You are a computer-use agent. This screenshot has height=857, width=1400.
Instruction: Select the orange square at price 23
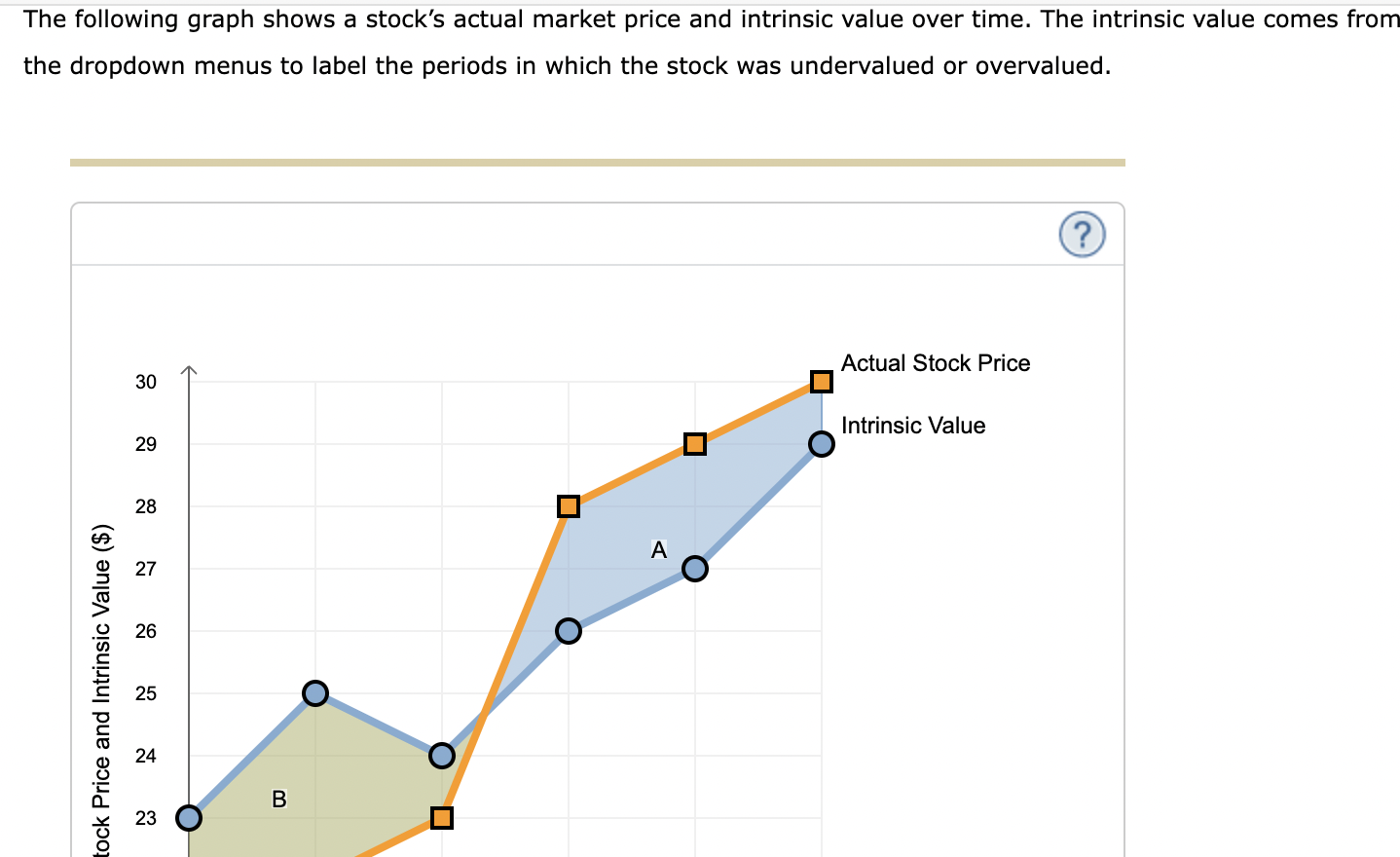pos(442,817)
